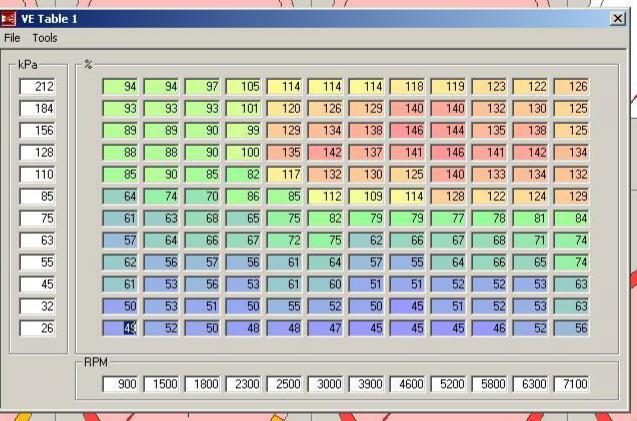Select VE cell 81 in the 75 kPa row
The height and width of the screenshot is (421, 637).
[531, 218]
